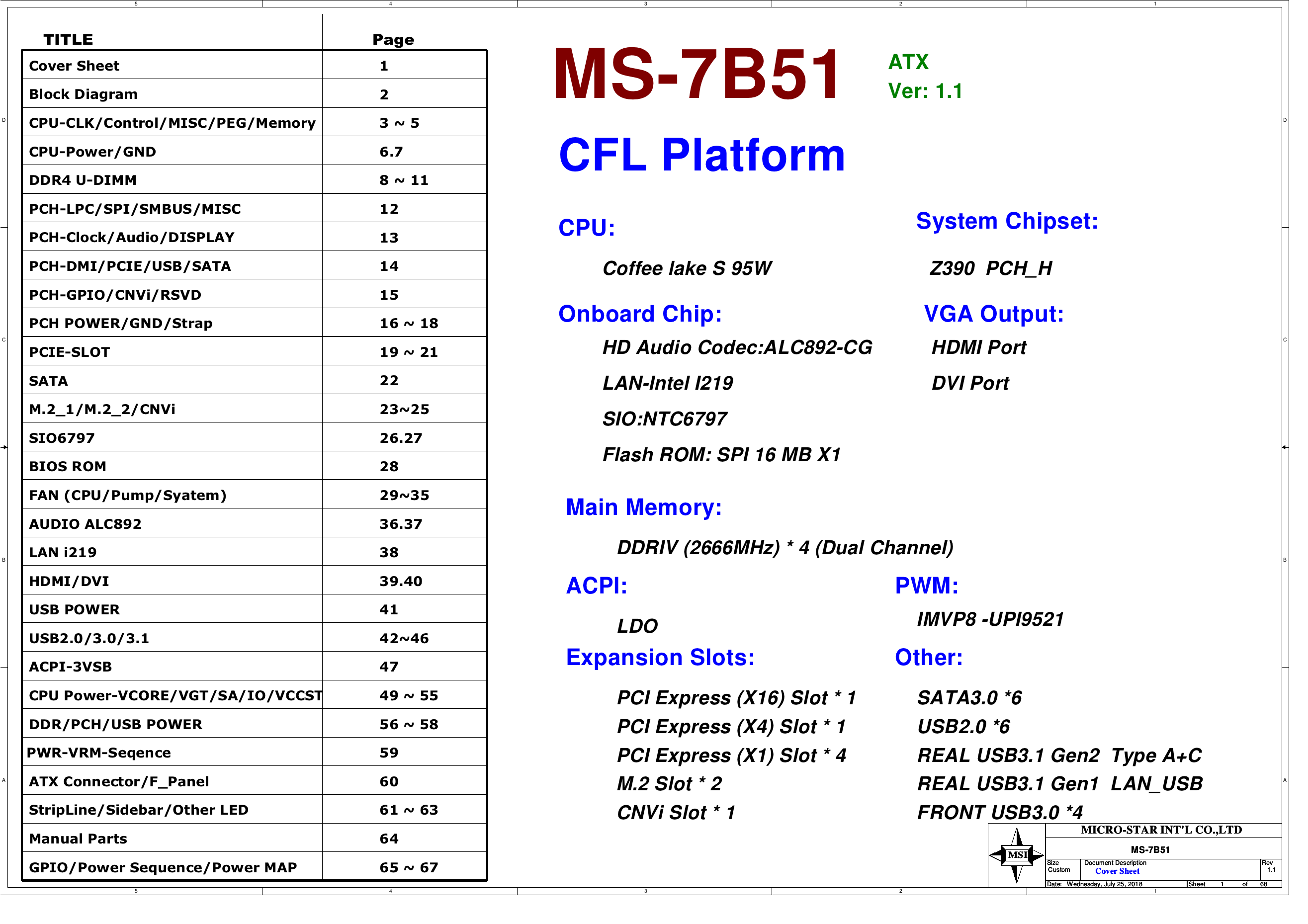Click the page number '49 ~ 55'
1308x924 pixels.
coord(409,696)
